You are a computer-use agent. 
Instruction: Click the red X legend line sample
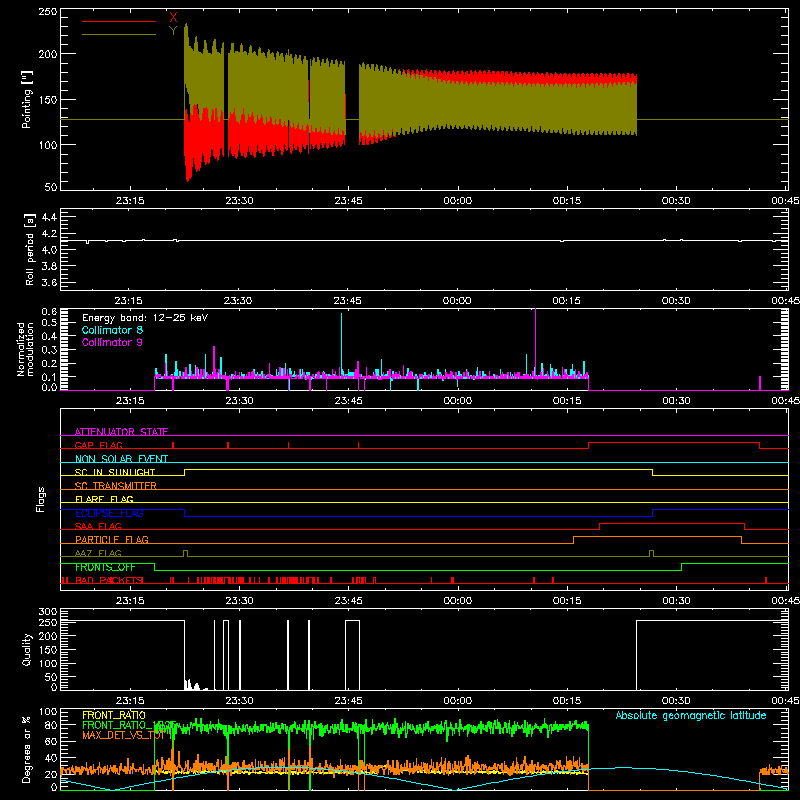[119, 21]
